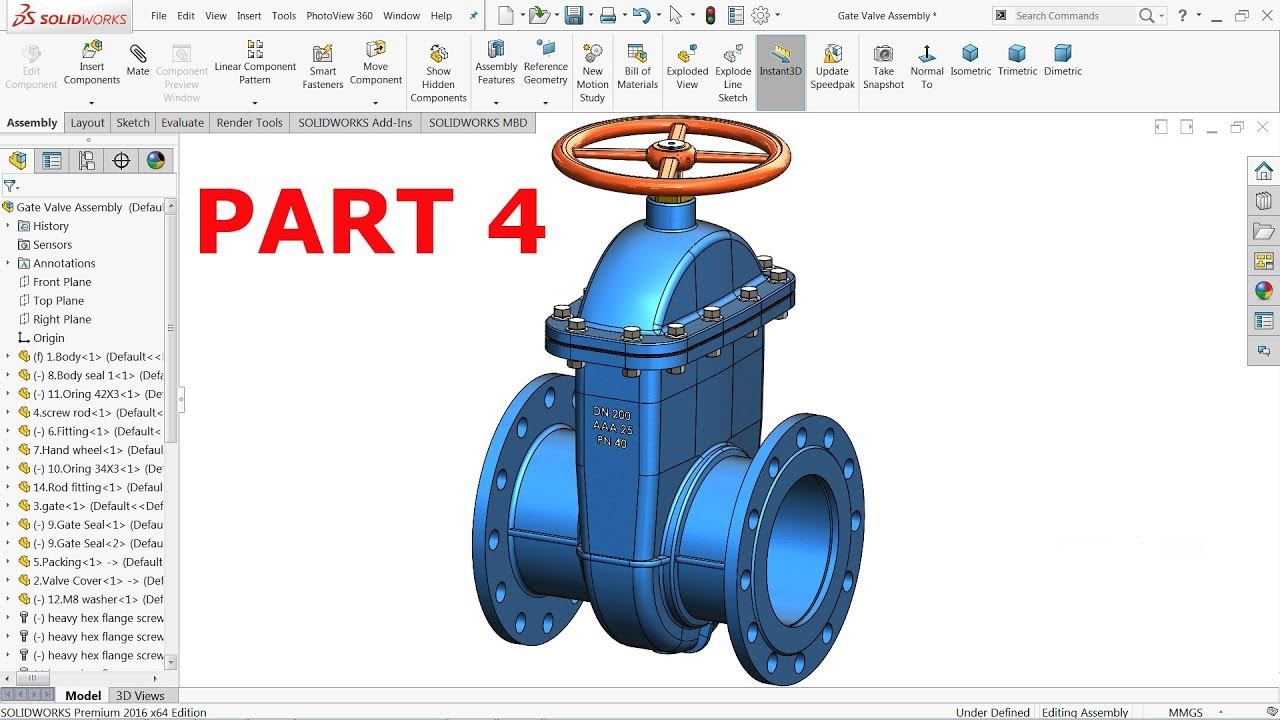Image resolution: width=1280 pixels, height=720 pixels.
Task: Open Linear Component Pattern tool
Action: click(x=255, y=62)
